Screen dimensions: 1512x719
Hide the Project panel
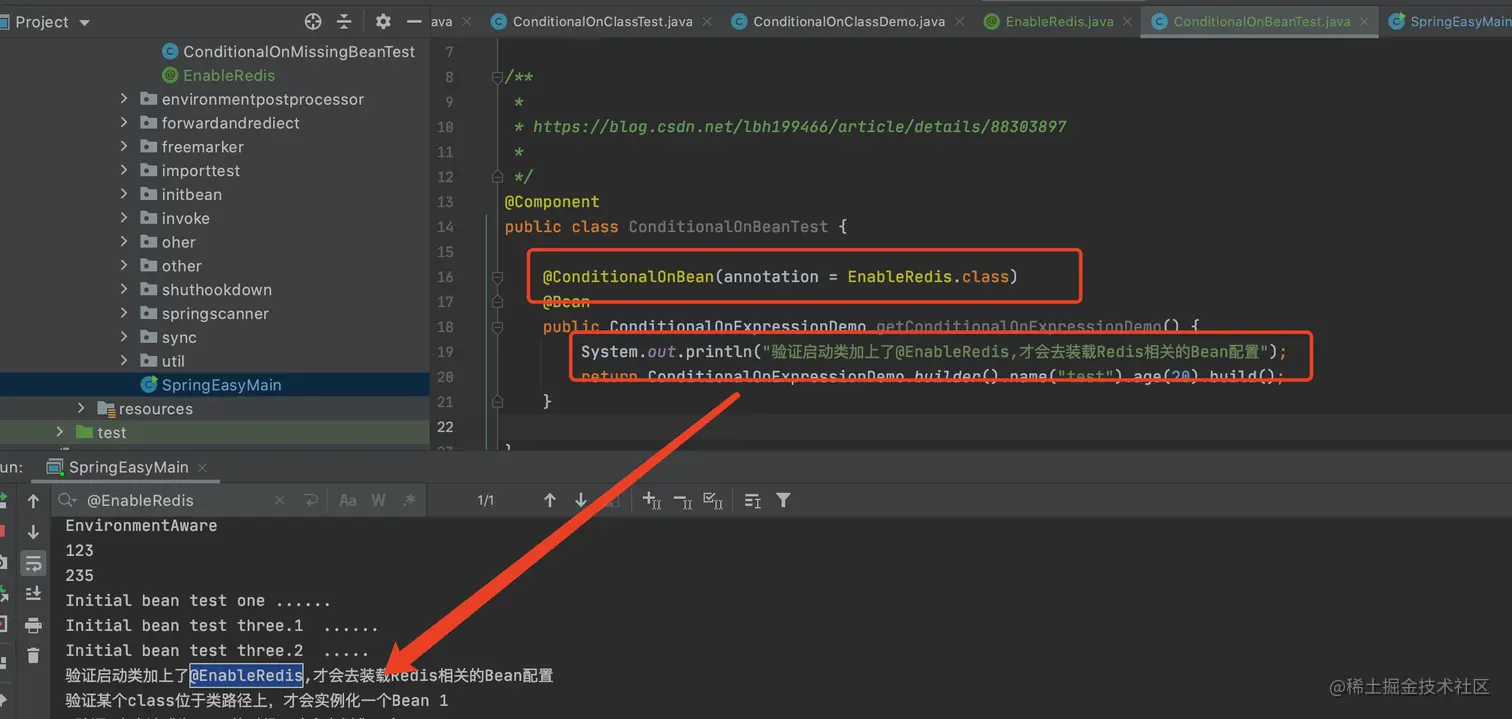click(414, 21)
